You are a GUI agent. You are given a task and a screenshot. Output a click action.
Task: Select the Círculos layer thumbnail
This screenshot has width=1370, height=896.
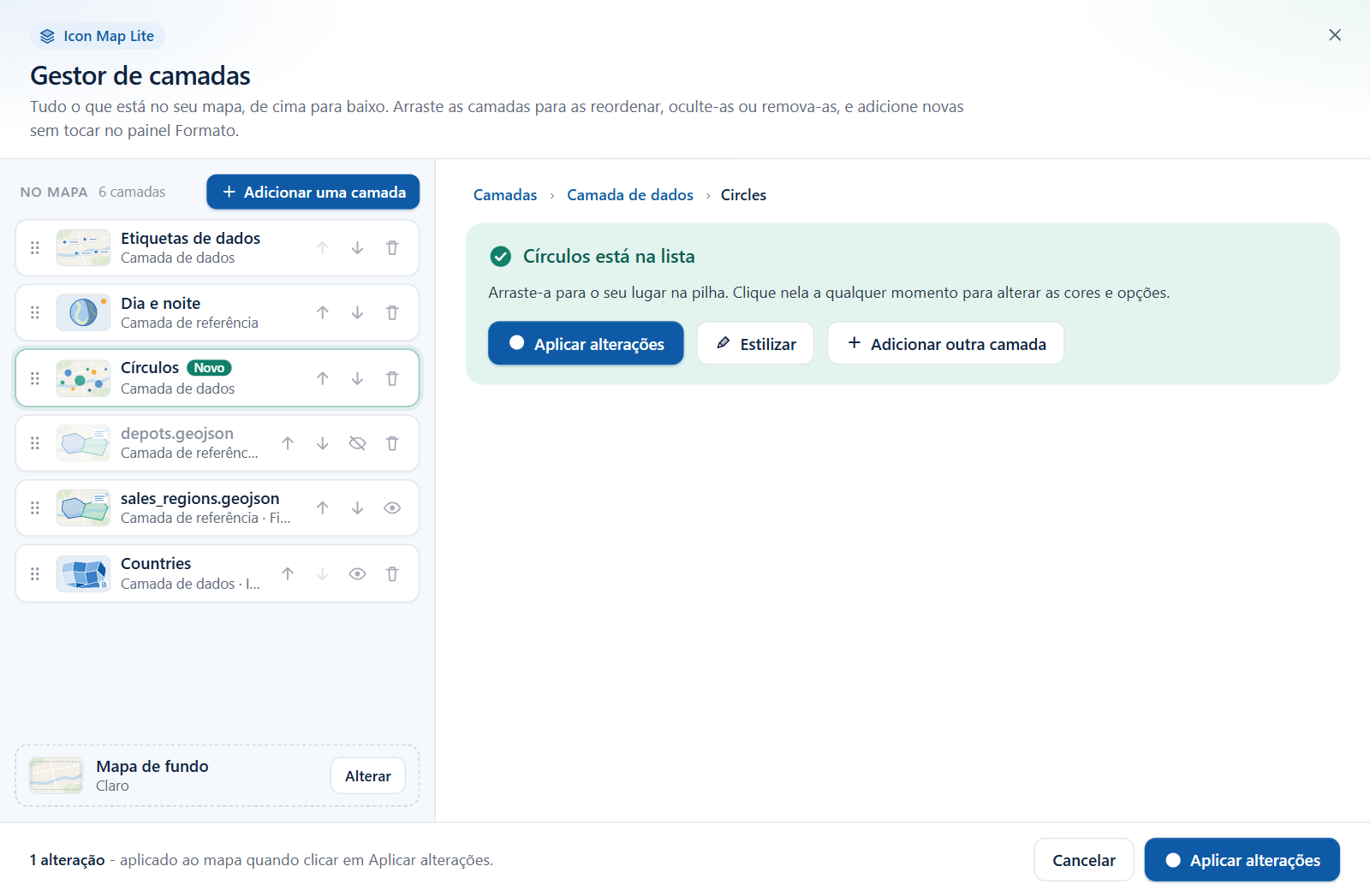click(83, 378)
